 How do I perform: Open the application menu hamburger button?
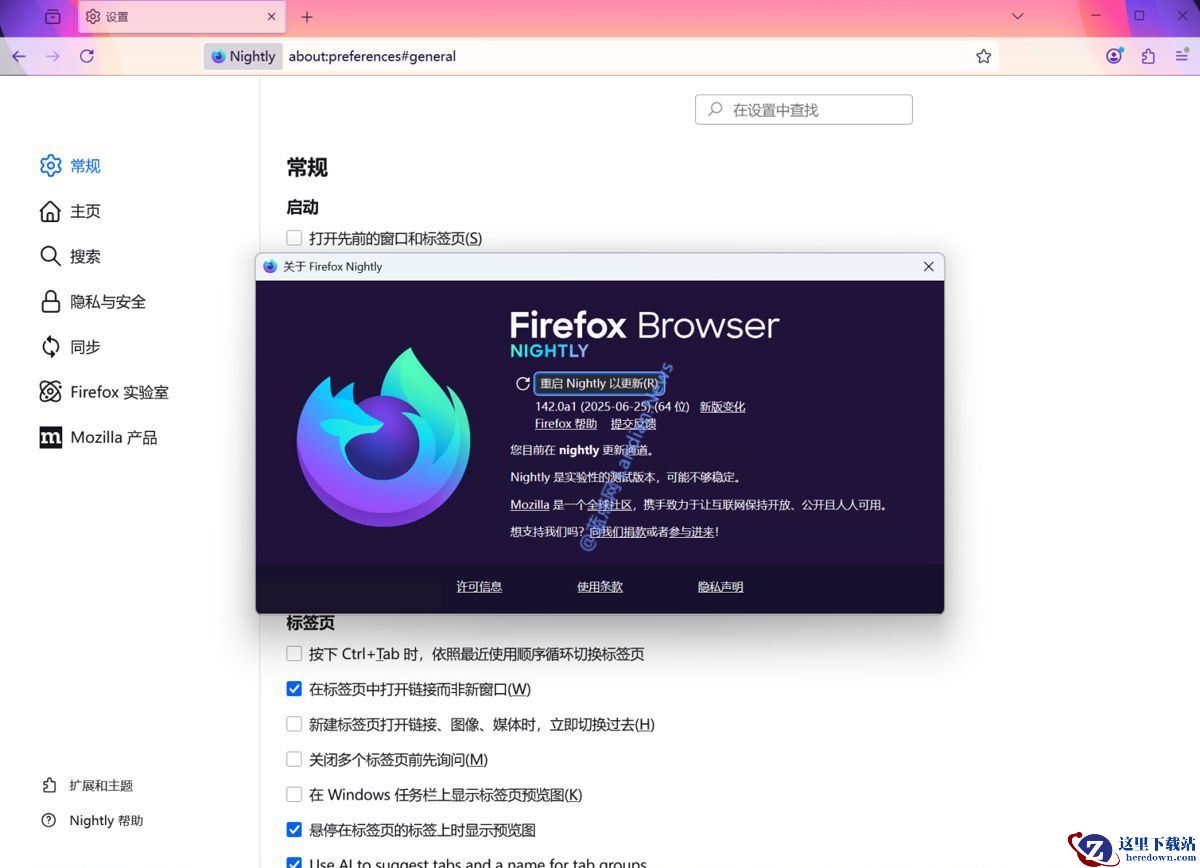[x=1181, y=56]
